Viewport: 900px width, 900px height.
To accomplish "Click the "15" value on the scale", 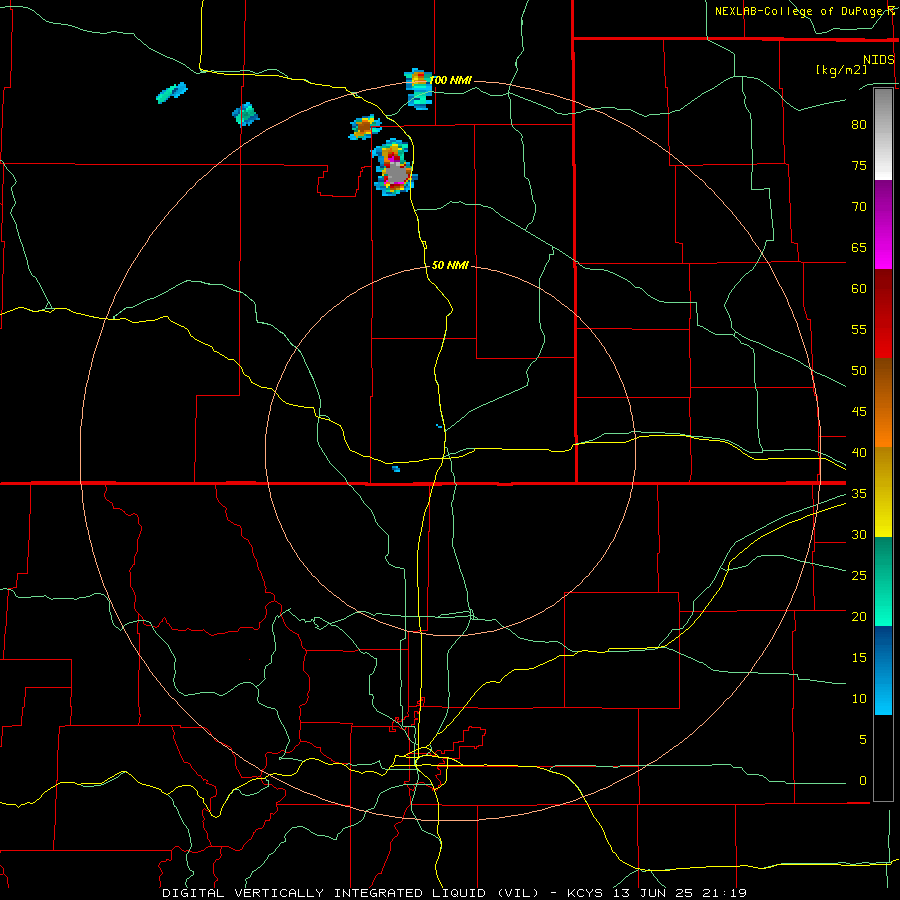I will point(859,657).
